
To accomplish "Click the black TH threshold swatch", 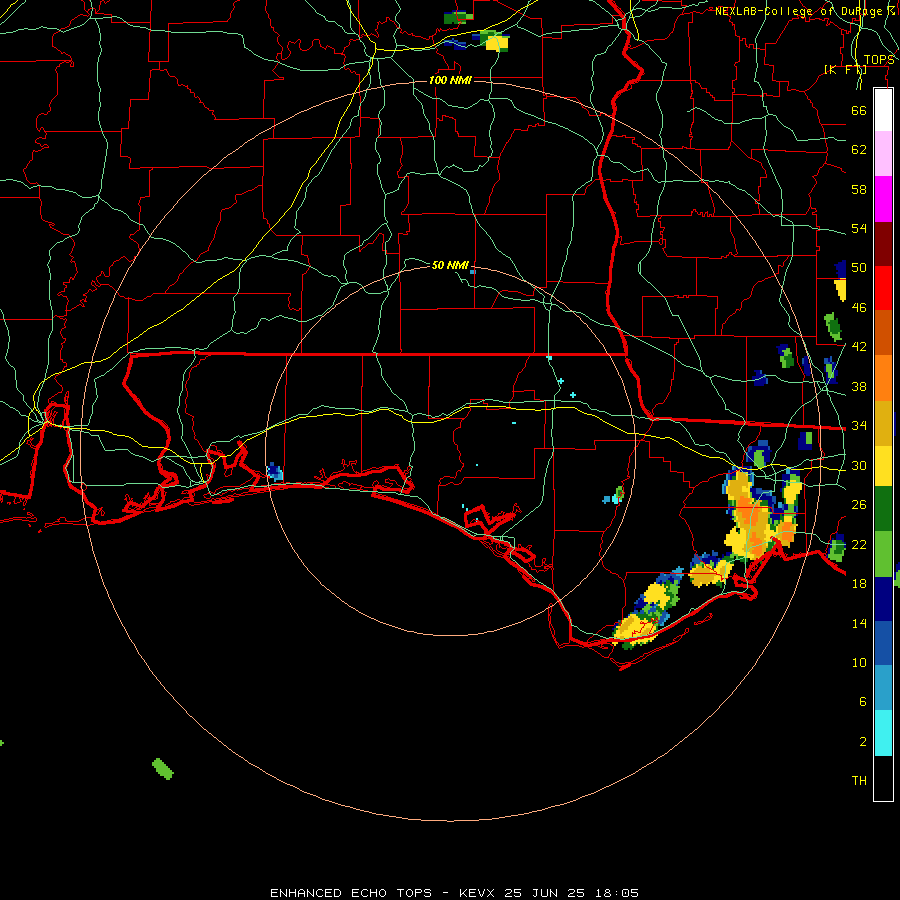I will [x=883, y=778].
